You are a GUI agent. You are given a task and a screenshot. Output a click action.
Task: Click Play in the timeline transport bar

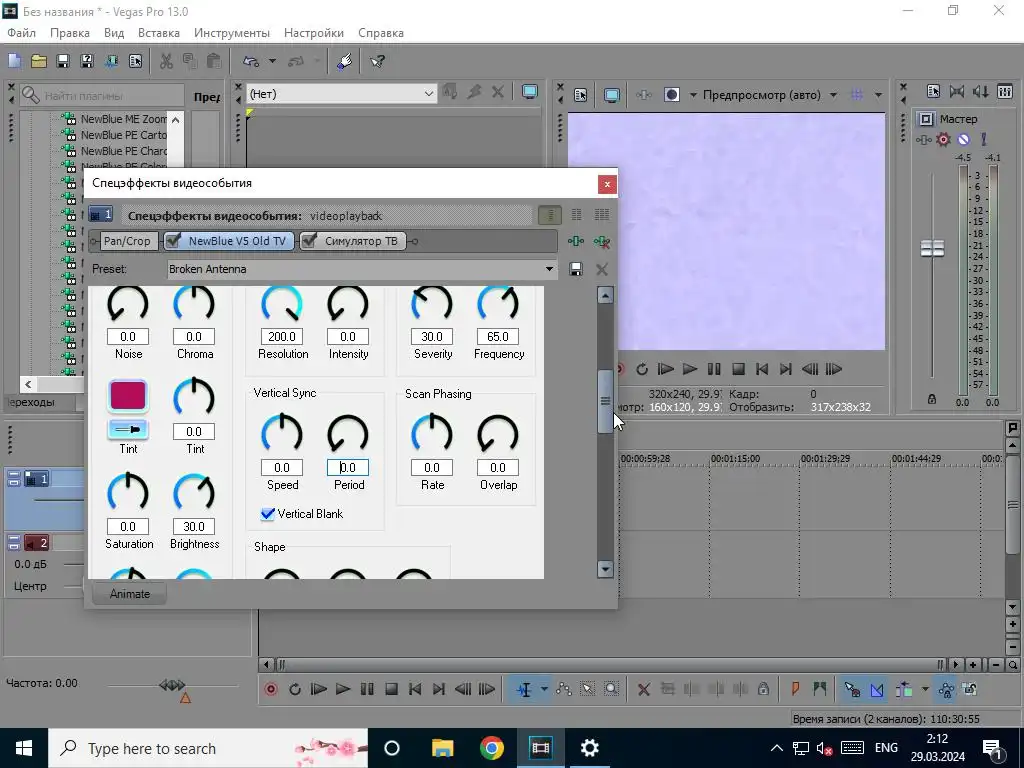coord(342,689)
